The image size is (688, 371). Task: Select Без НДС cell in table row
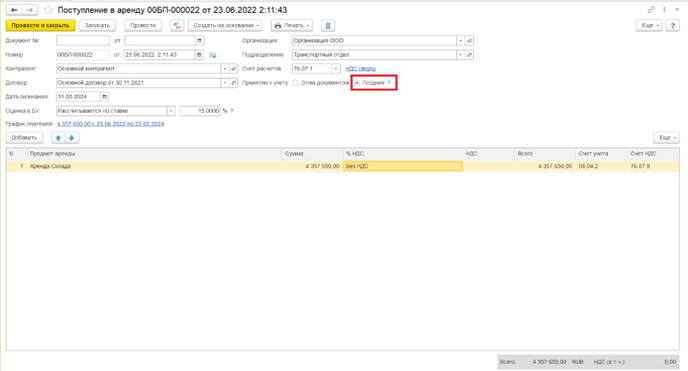pyautogui.click(x=402, y=166)
